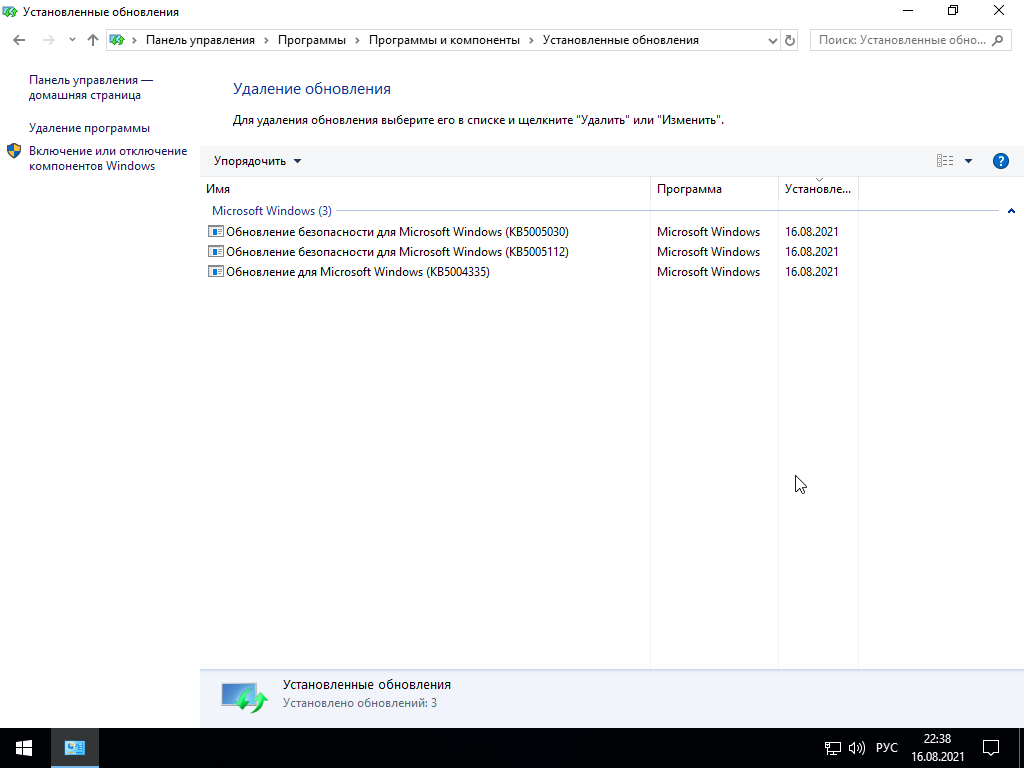Viewport: 1024px width, 768px height.
Task: Click installed updates icon in details pane
Action: coord(244,696)
